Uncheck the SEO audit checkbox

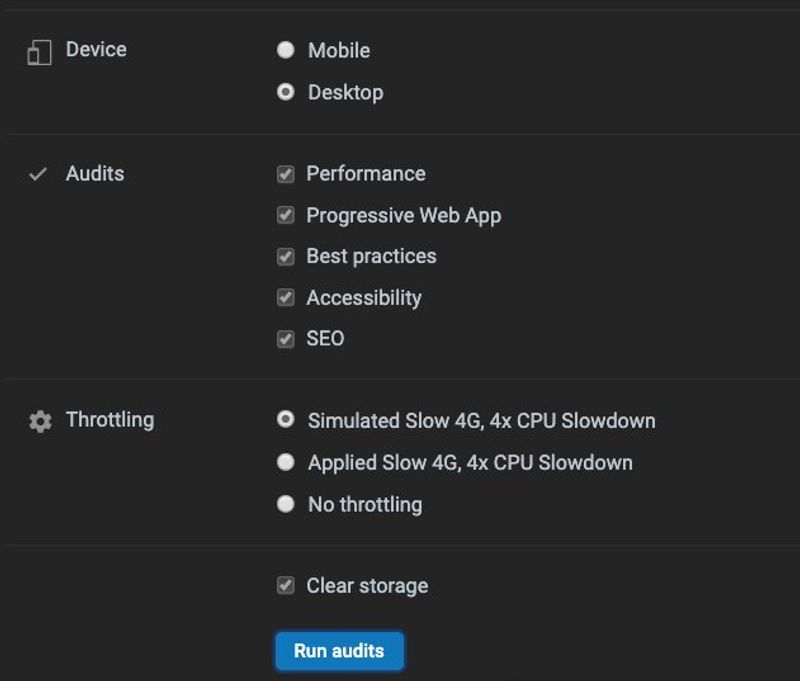pos(286,339)
